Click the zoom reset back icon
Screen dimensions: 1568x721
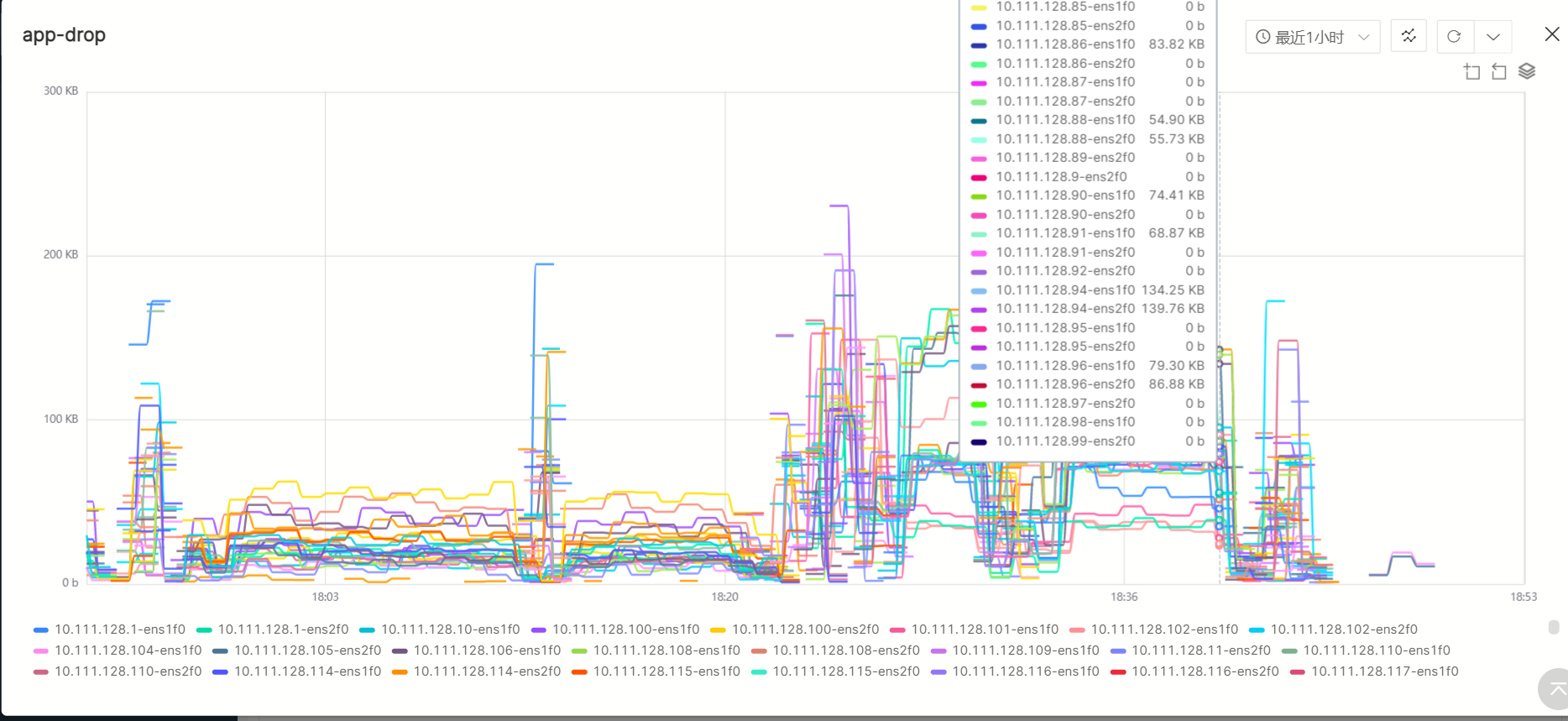(x=1499, y=71)
